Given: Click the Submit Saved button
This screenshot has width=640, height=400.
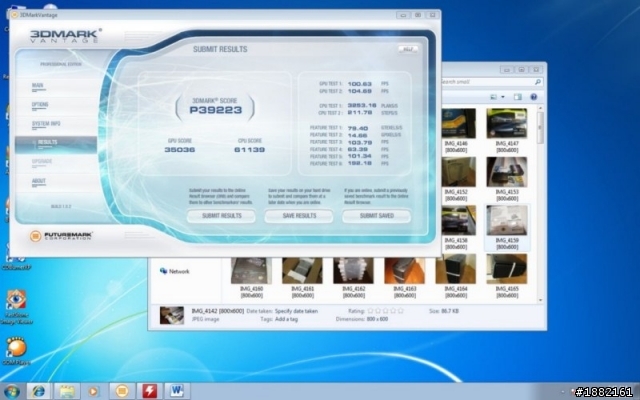Looking at the screenshot, I should (x=376, y=216).
